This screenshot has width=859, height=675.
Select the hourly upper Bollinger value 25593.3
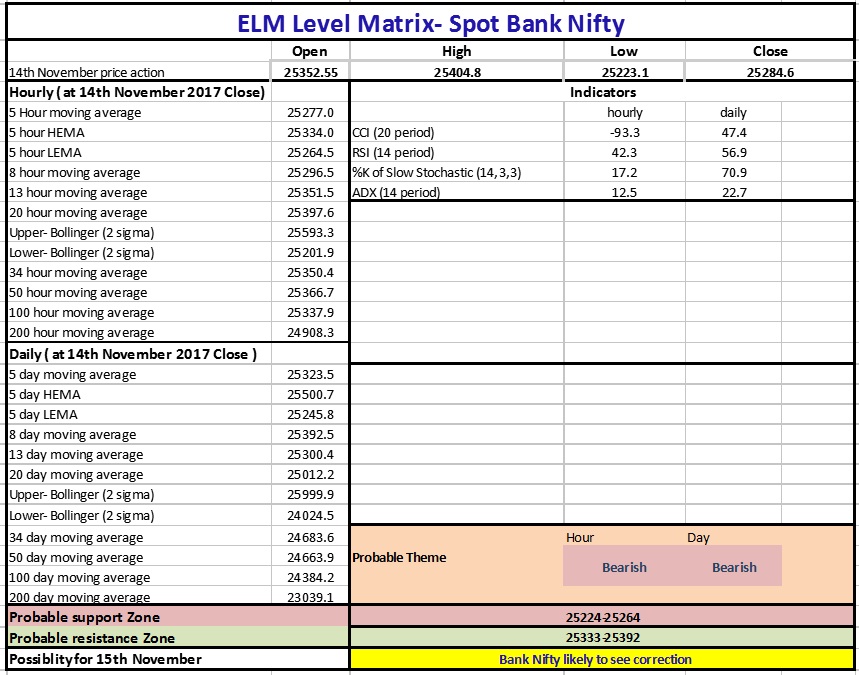tap(310, 232)
